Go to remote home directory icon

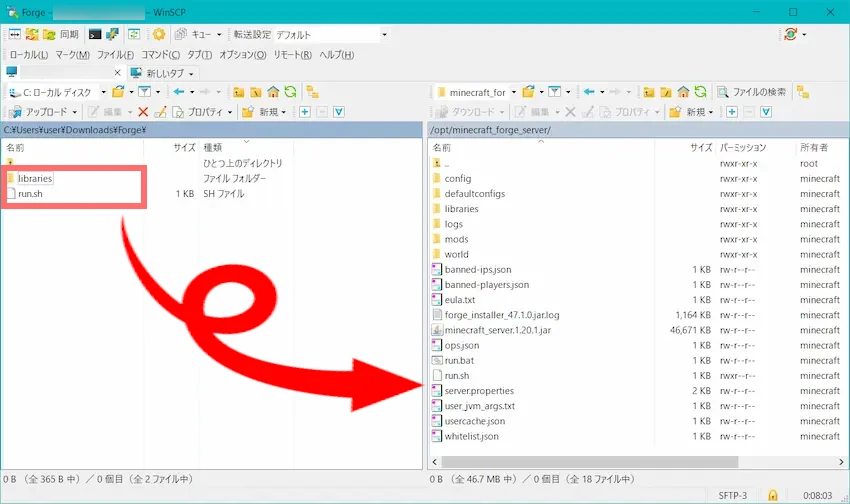[684, 92]
